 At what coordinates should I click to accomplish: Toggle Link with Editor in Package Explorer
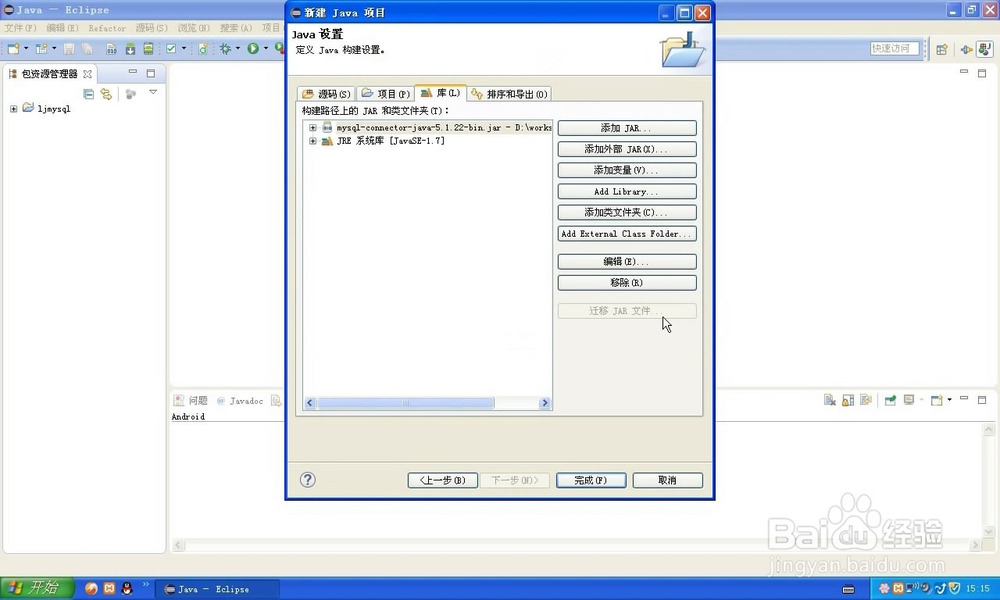106,94
